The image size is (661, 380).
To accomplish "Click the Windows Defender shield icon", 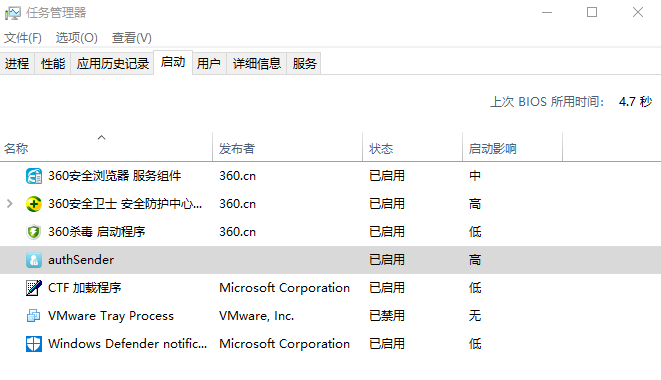I will tap(34, 344).
